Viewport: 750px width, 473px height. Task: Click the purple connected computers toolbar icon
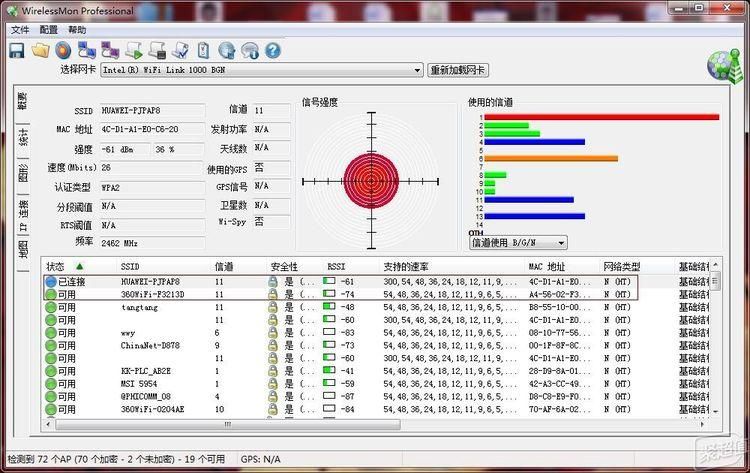110,50
